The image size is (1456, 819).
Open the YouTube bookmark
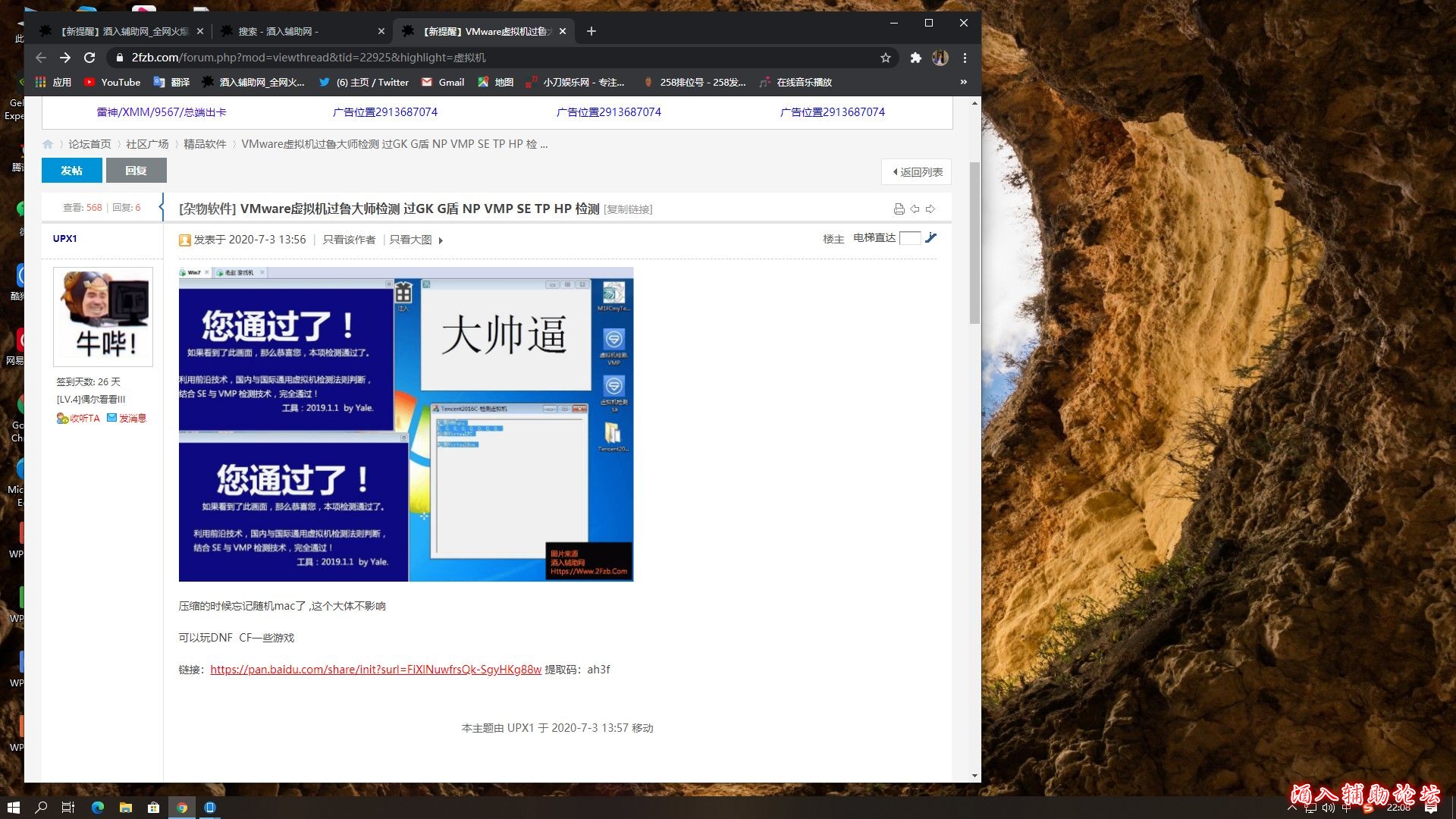(112, 82)
